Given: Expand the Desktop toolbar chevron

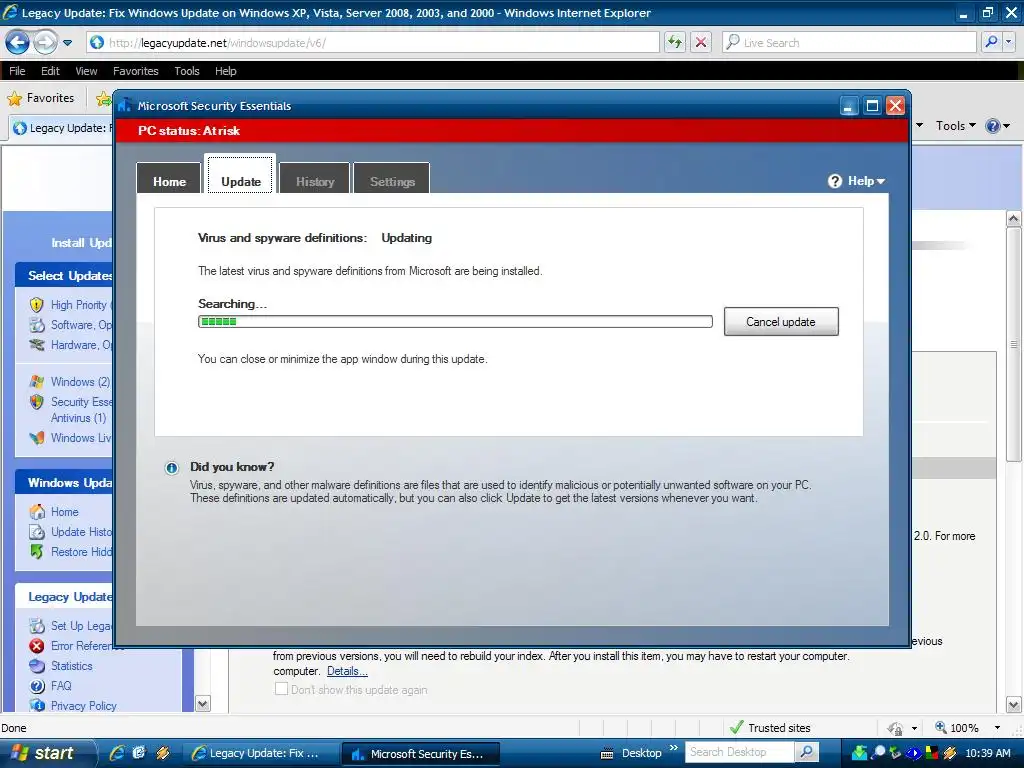Looking at the screenshot, I should click(673, 748).
